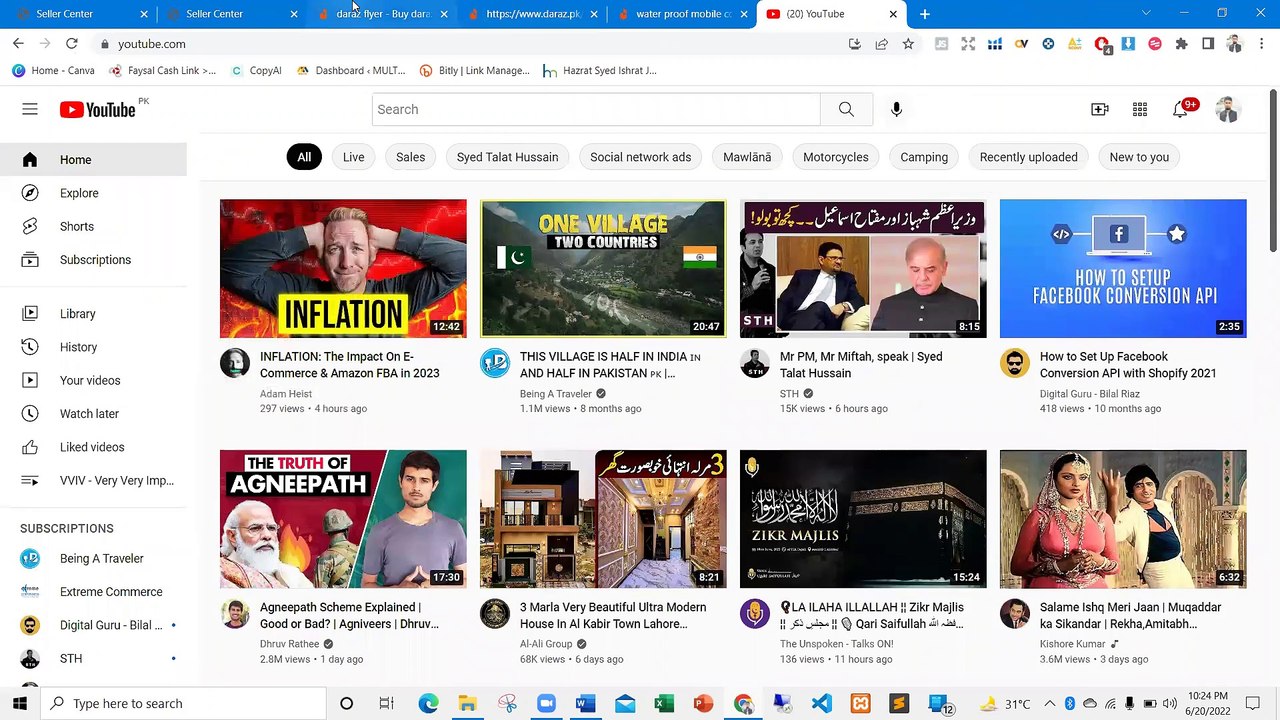The height and width of the screenshot is (720, 1280).
Task: Open the CopyAI bookmark
Action: click(256, 71)
